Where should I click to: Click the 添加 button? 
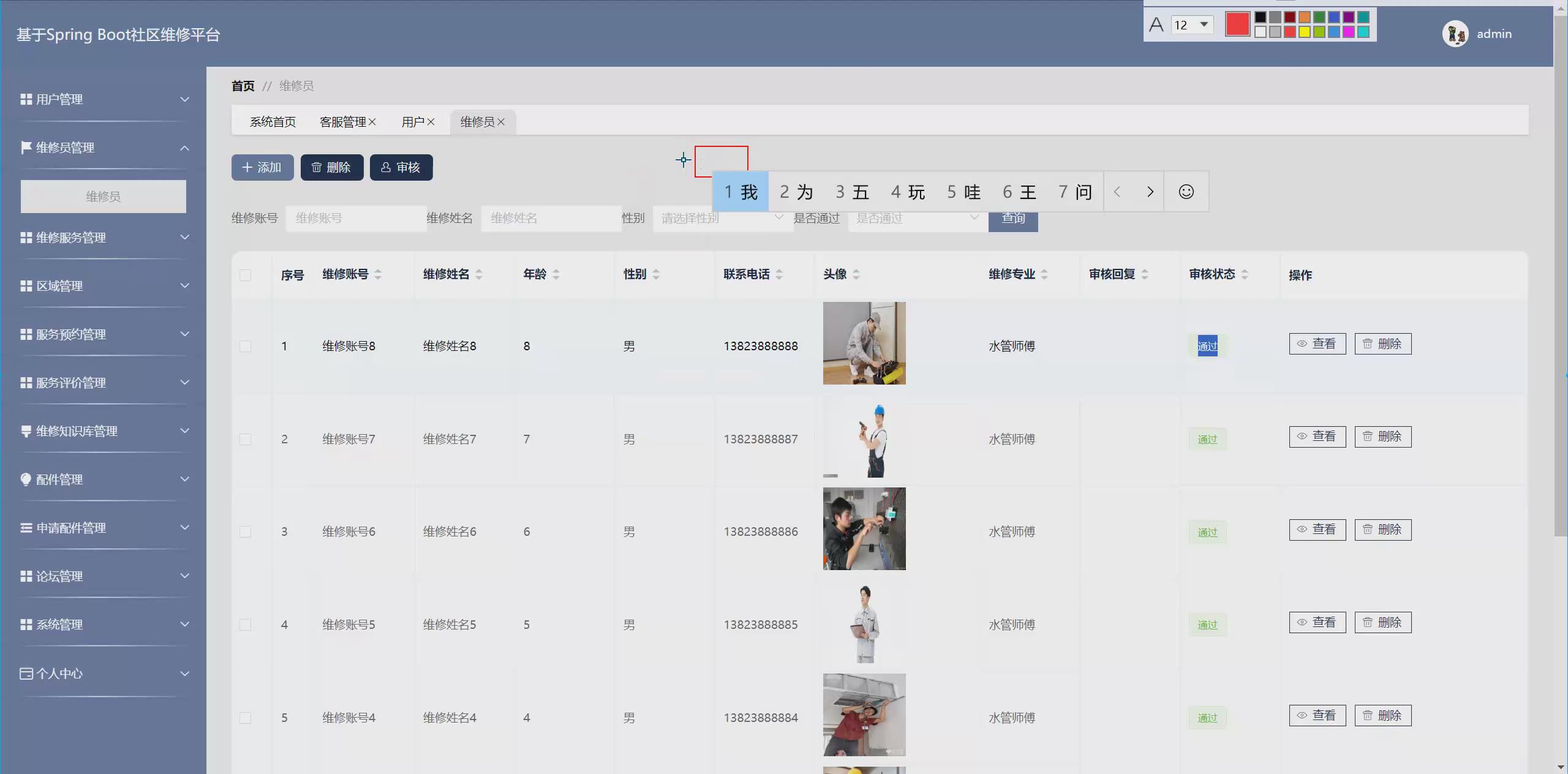click(x=262, y=167)
